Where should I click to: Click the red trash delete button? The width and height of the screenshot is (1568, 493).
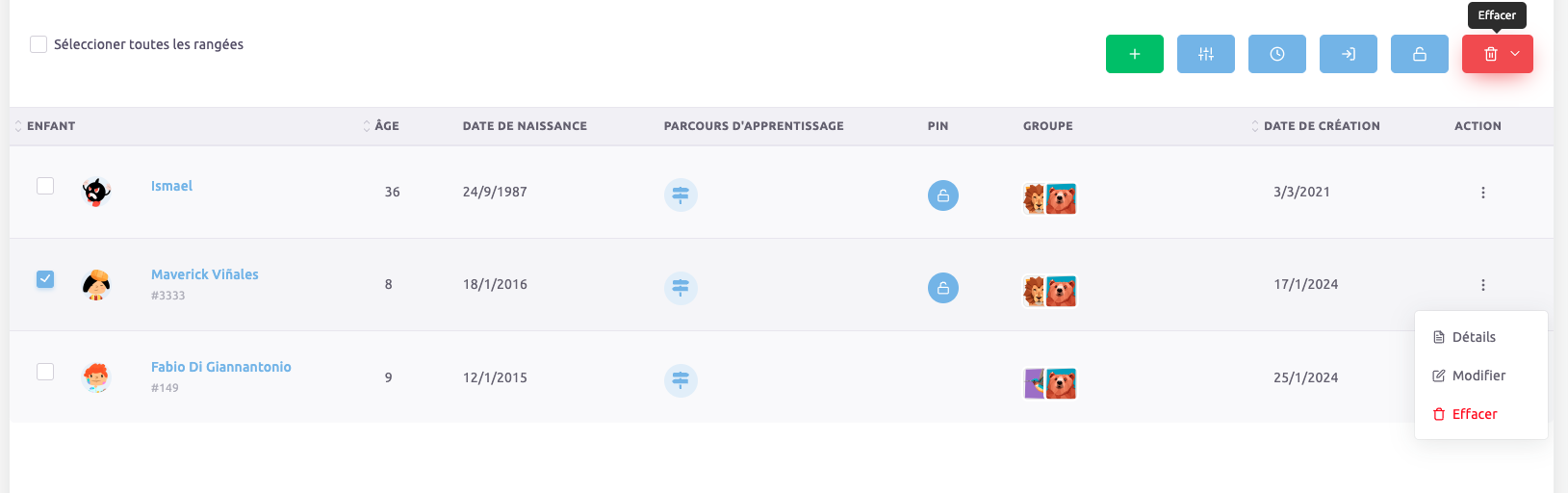pos(1489,54)
